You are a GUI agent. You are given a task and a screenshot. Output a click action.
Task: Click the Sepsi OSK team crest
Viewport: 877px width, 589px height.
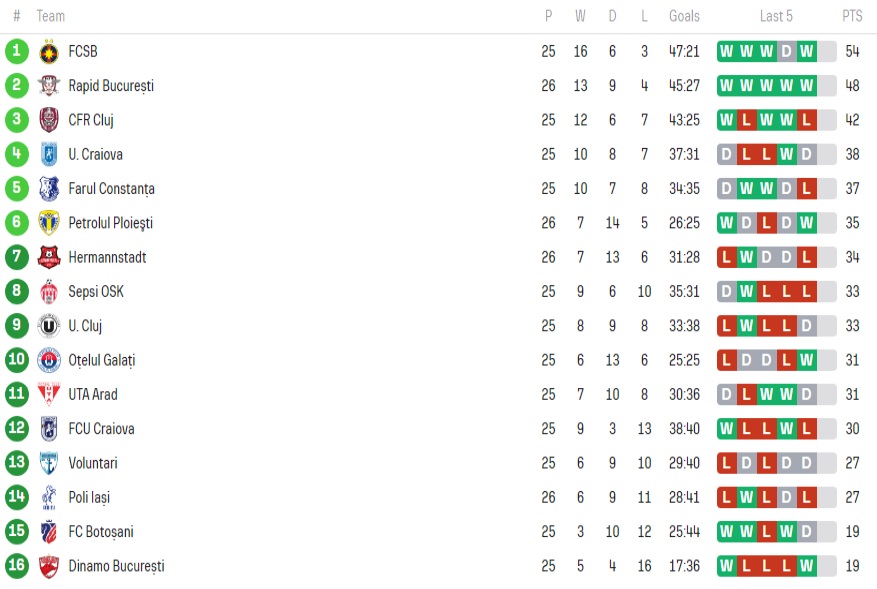tap(49, 292)
